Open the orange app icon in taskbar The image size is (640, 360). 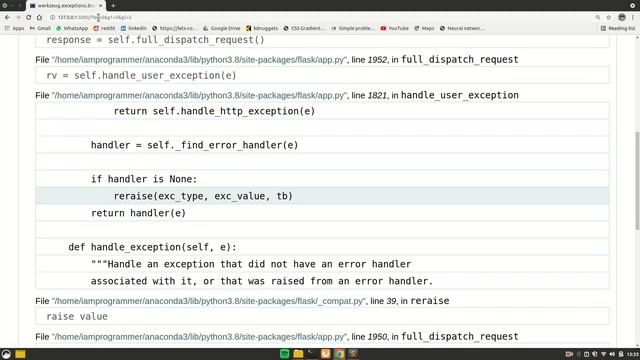click(x=325, y=354)
